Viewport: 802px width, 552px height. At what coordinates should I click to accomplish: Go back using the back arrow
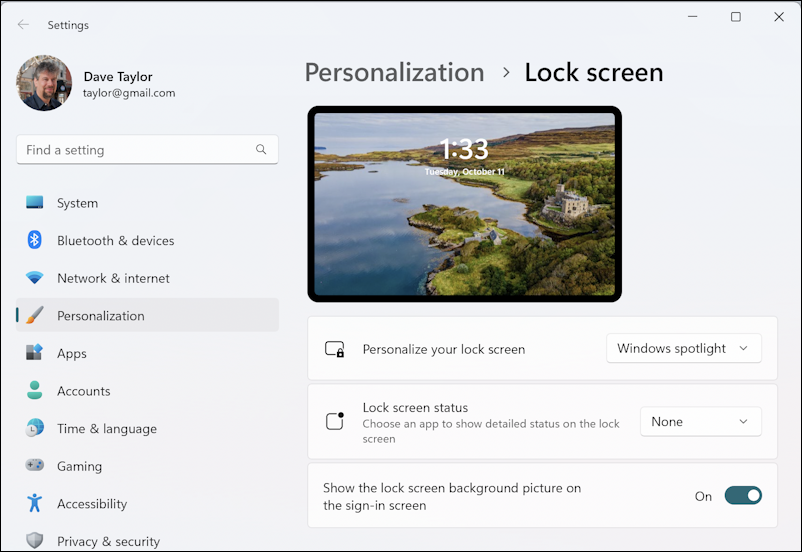[x=23, y=25]
